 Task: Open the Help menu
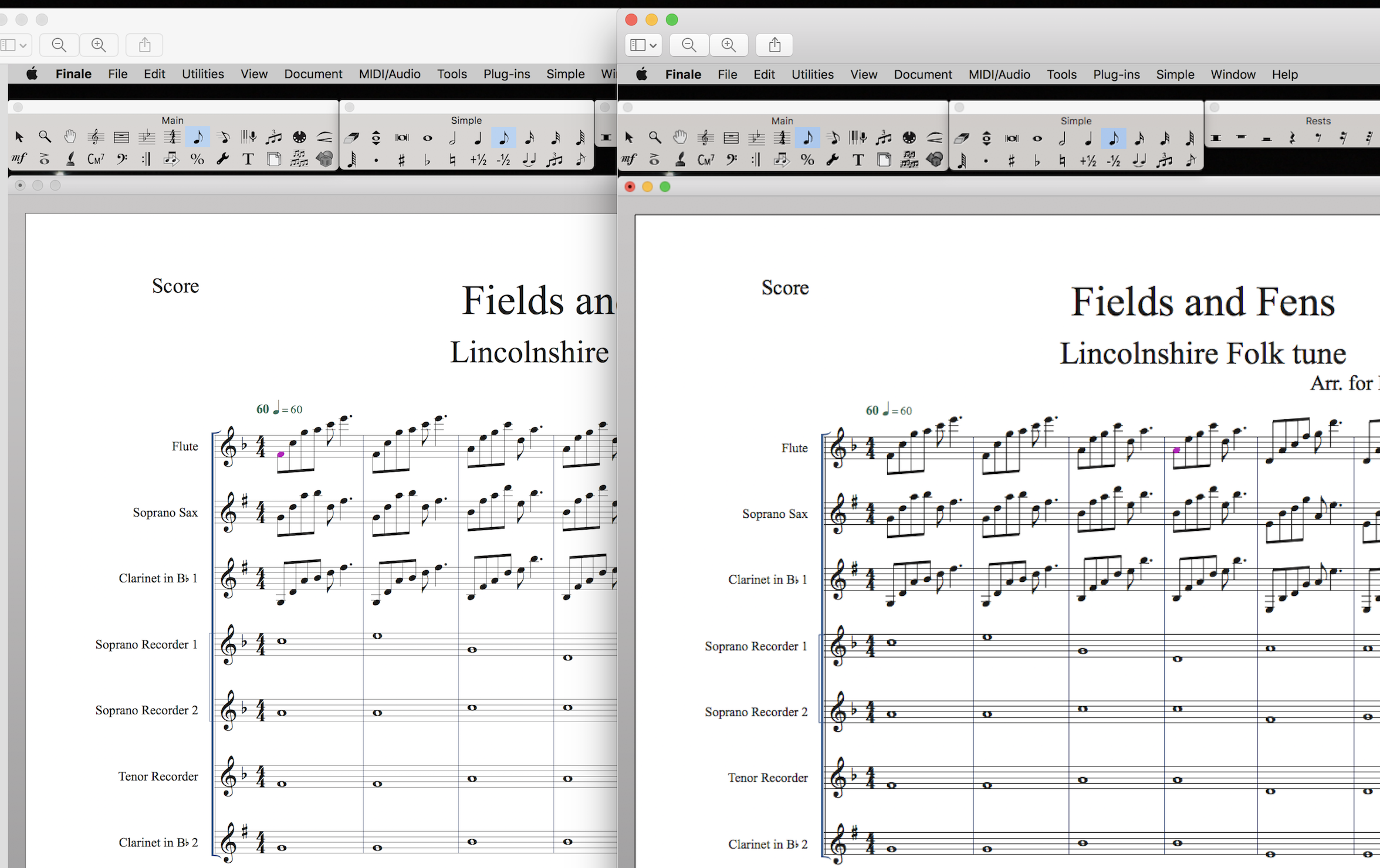pos(1284,74)
